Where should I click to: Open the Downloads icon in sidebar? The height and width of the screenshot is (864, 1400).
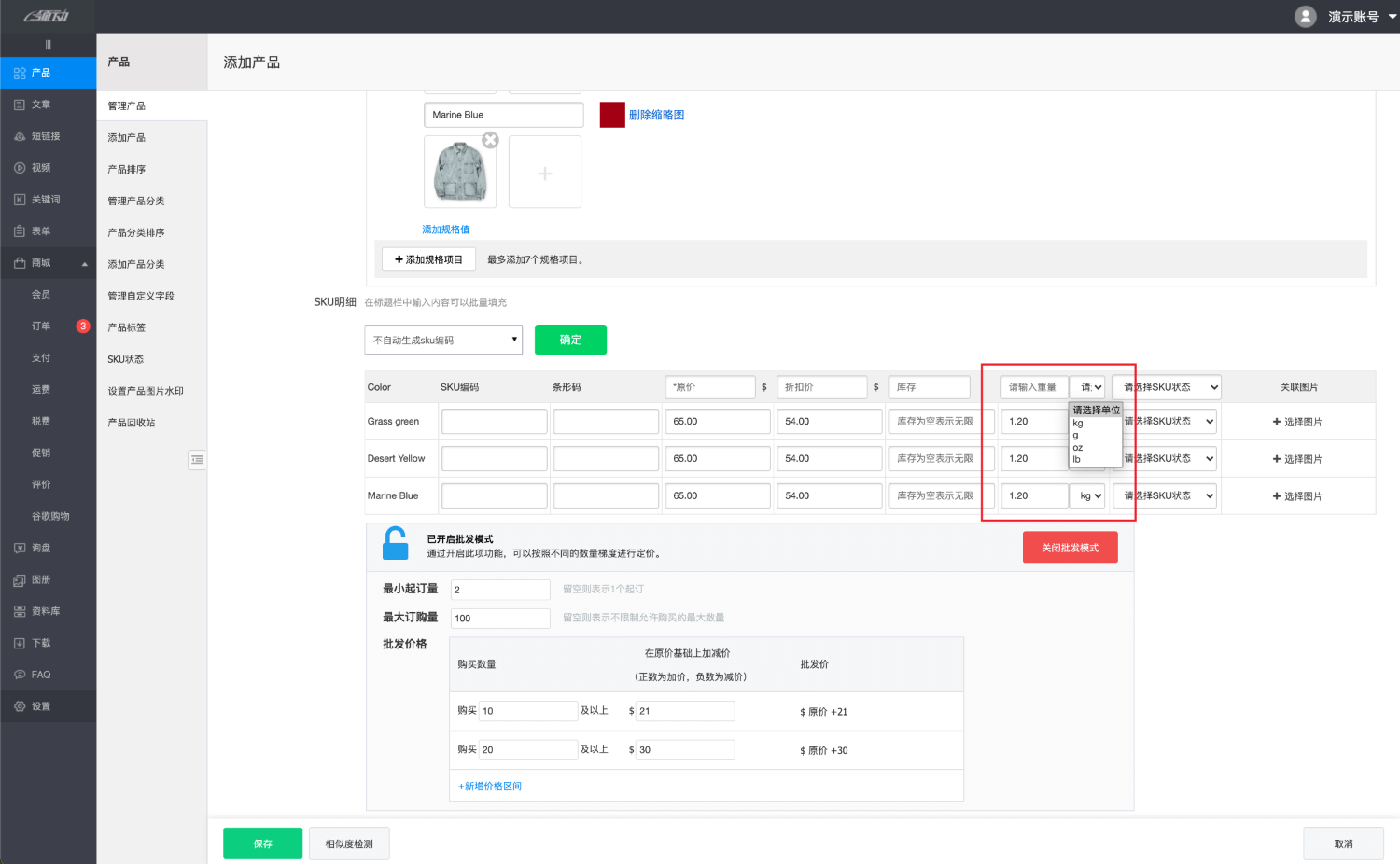pos(20,643)
